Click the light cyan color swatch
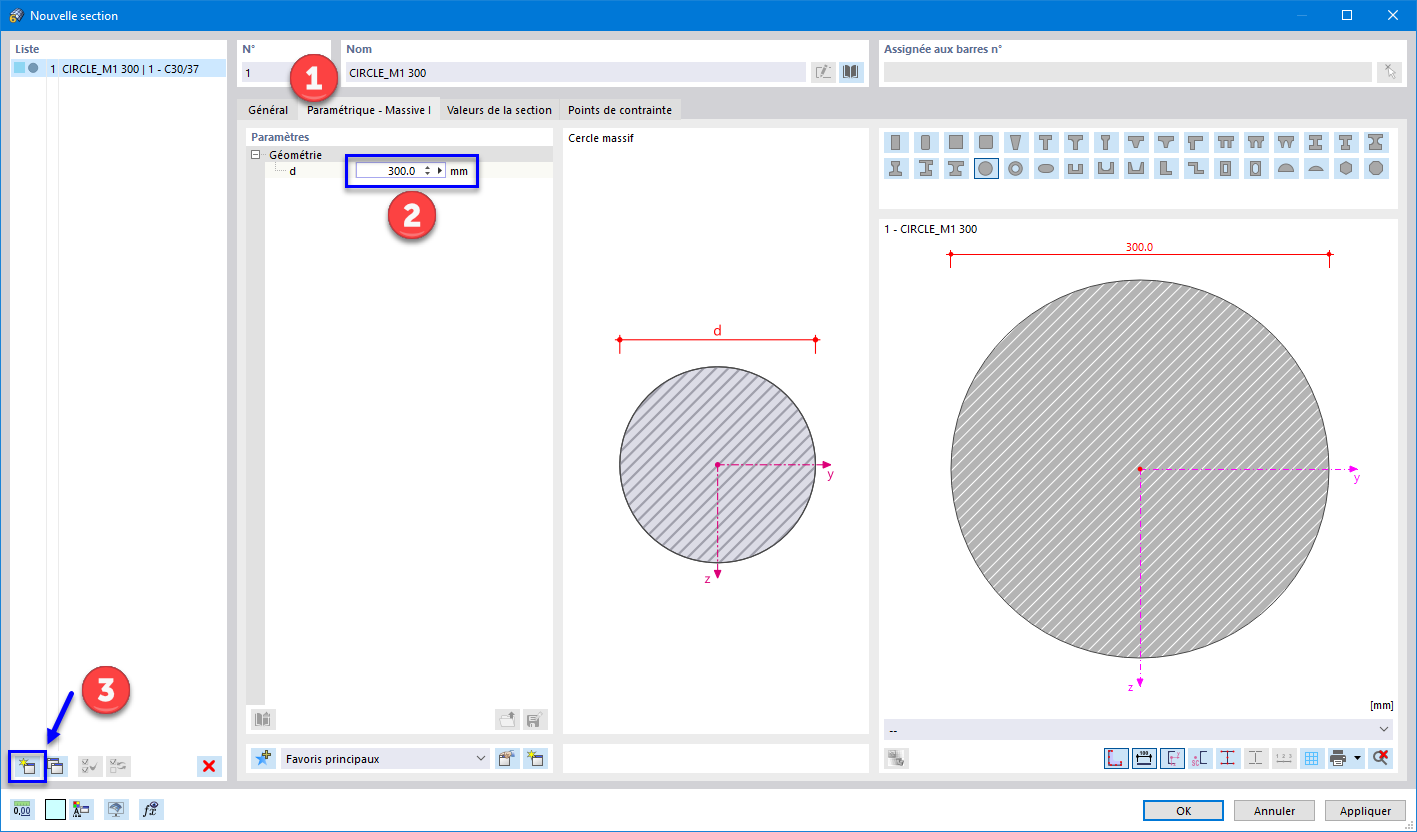This screenshot has width=1417, height=832. click(55, 810)
